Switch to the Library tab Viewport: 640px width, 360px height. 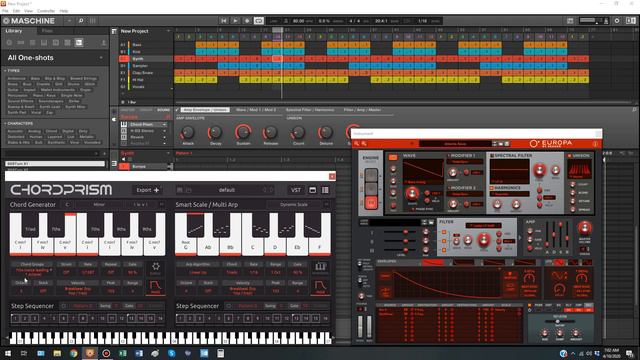point(14,31)
